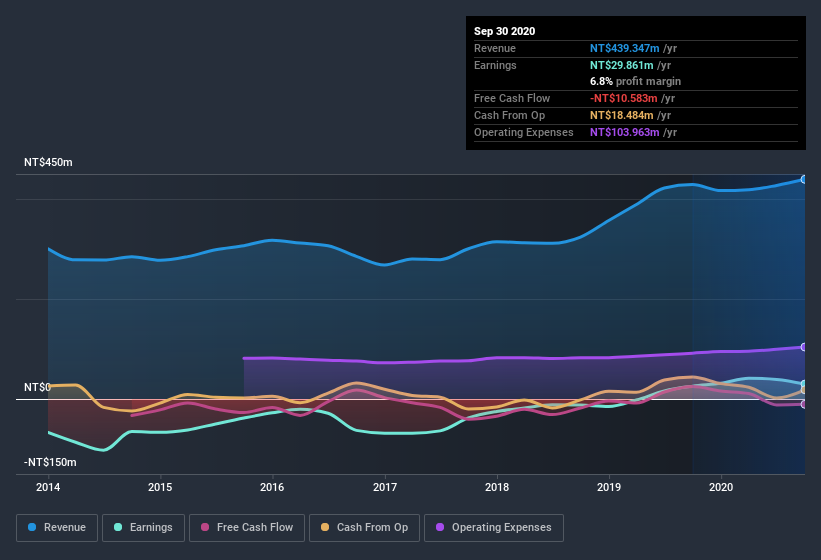This screenshot has height=560, width=821.
Task: Click the NT$450m y-axis label
Action: (x=48, y=162)
